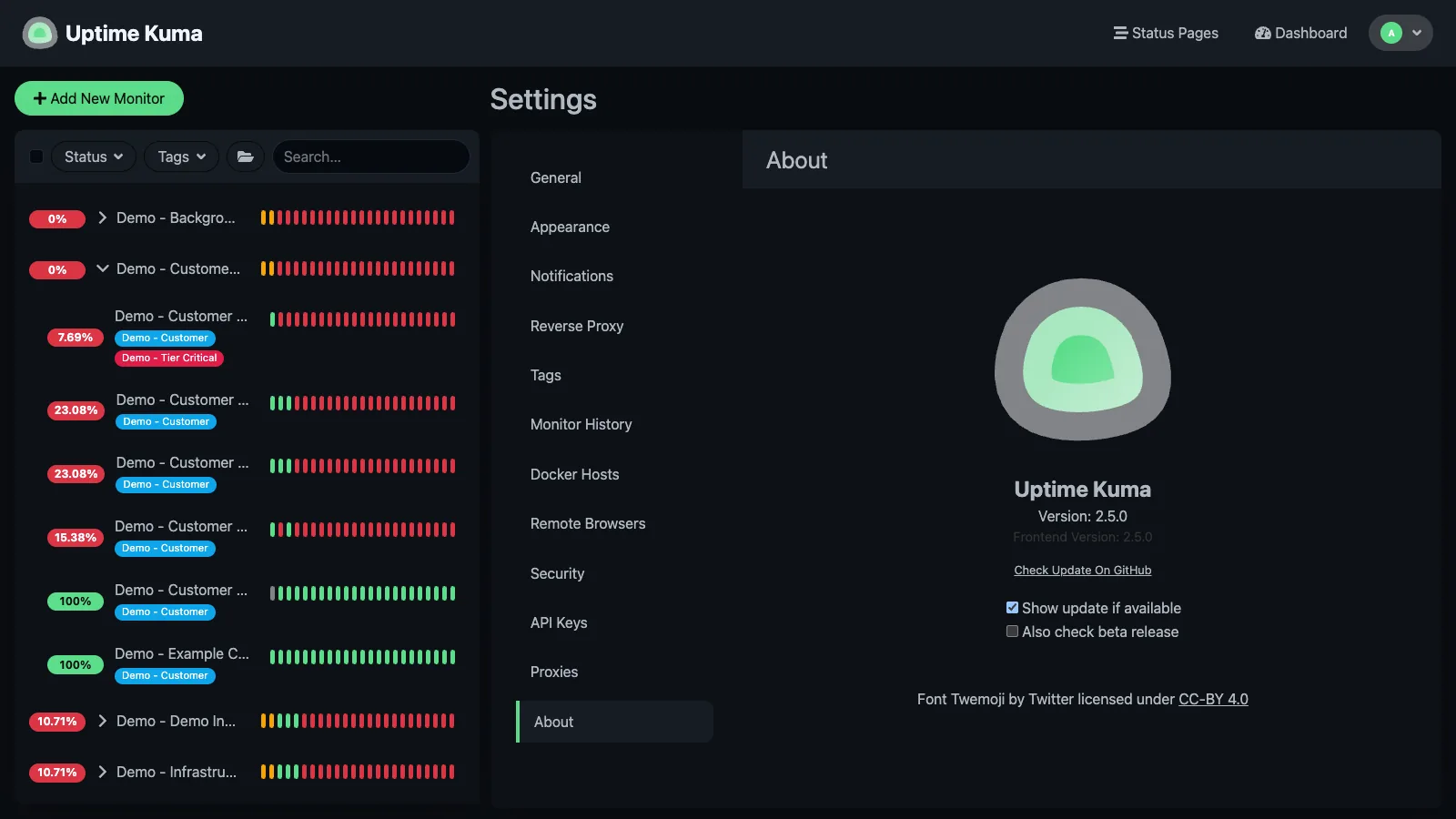1456x819 pixels.
Task: Open Monitor History settings
Action: [614, 424]
